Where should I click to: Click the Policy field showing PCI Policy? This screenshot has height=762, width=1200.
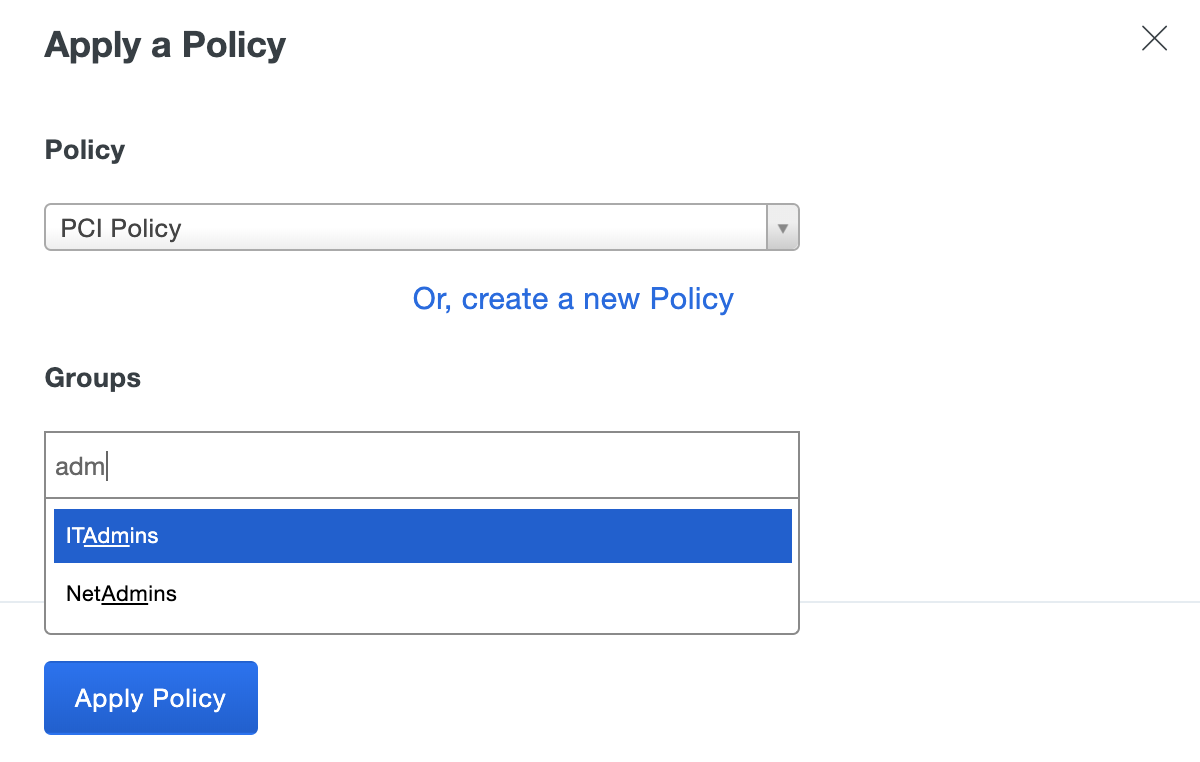400,227
